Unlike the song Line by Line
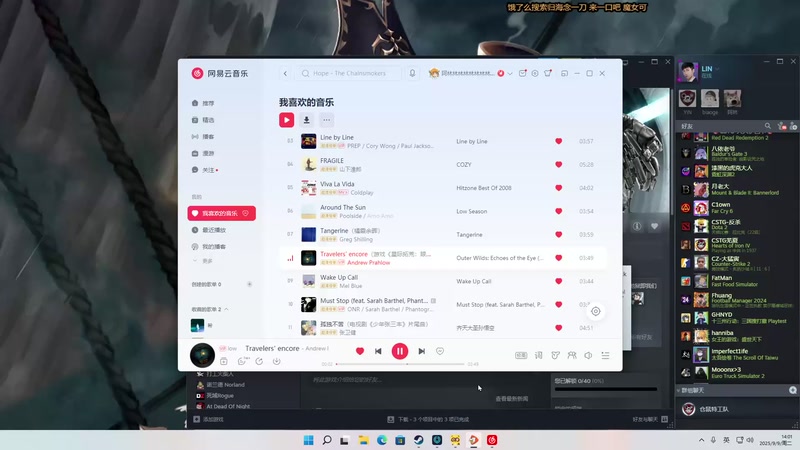The width and height of the screenshot is (800, 450). [559, 141]
